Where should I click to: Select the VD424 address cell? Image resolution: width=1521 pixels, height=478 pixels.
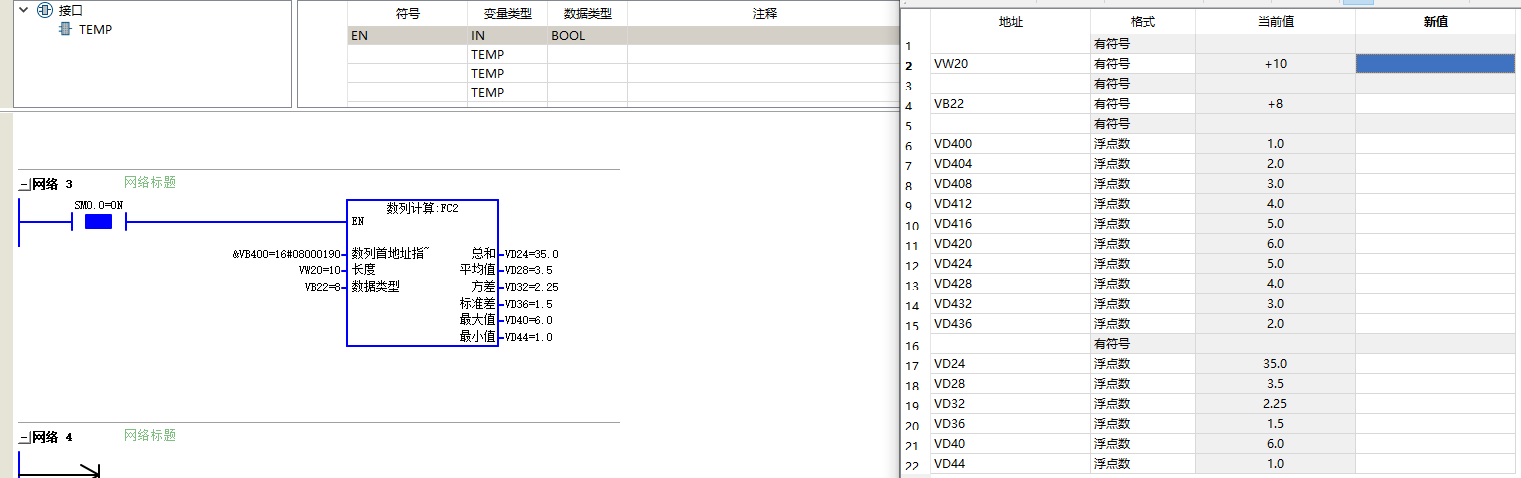(1010, 264)
